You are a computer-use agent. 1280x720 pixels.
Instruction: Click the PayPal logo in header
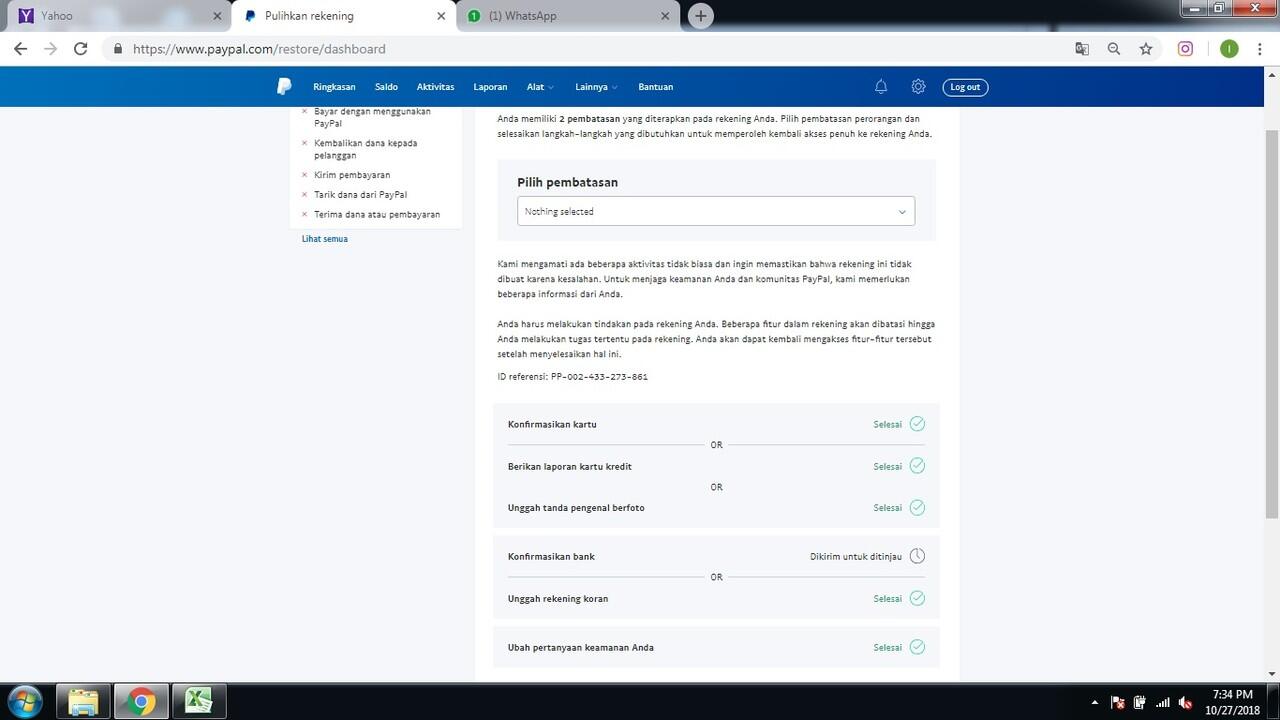284,87
